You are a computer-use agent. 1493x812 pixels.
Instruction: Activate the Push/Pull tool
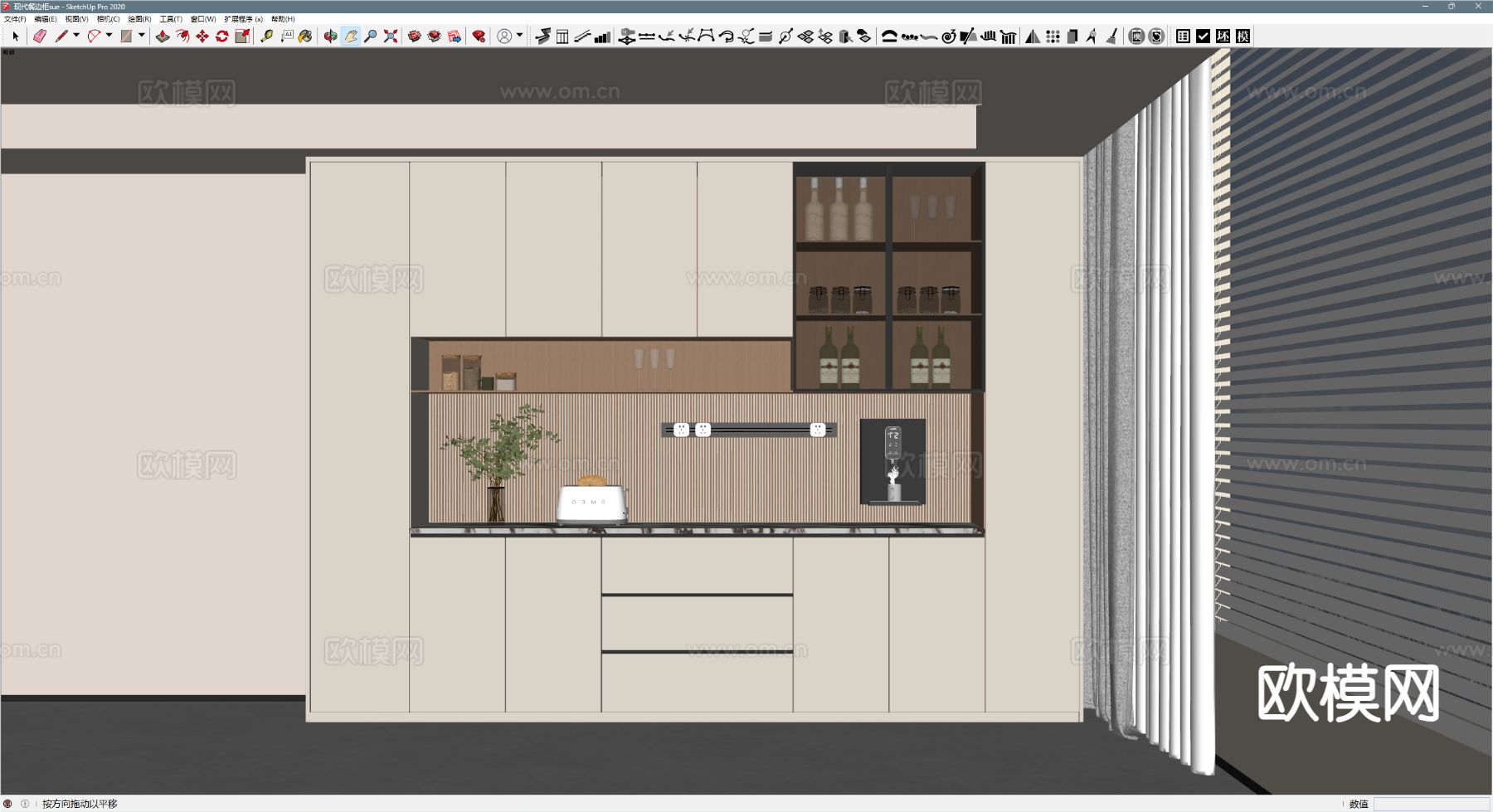[163, 36]
